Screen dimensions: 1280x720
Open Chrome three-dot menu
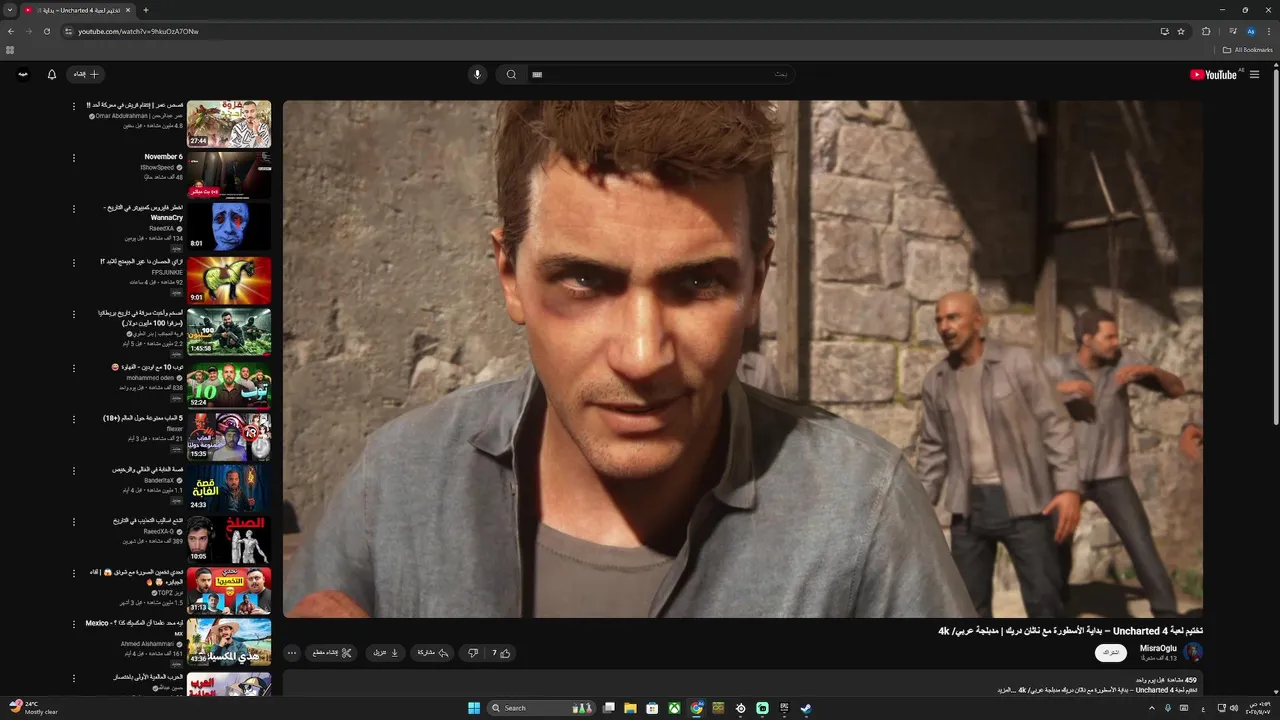tap(1269, 31)
